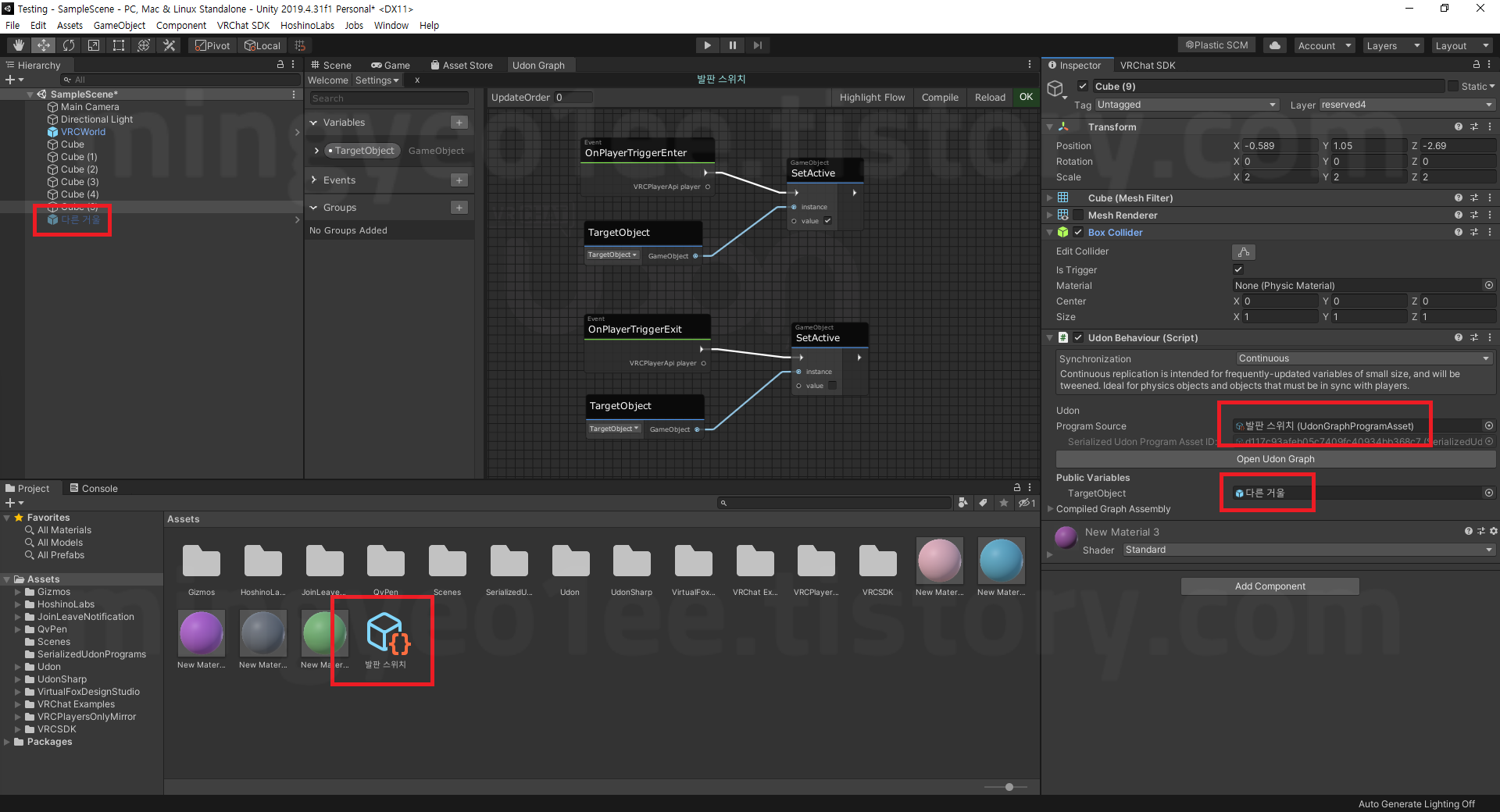Toggle Pivot handle position

pos(212,45)
